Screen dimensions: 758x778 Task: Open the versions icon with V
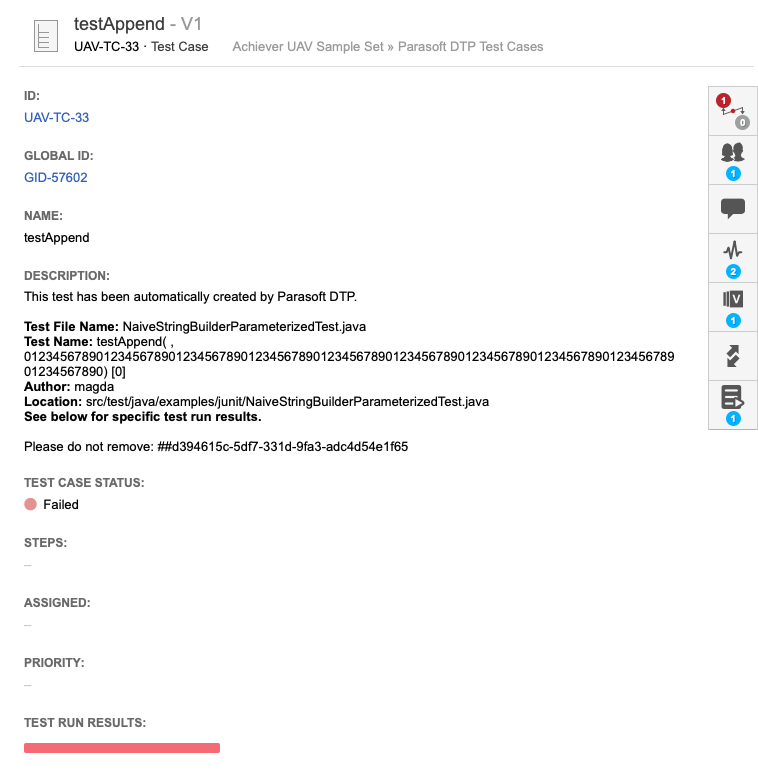[733, 307]
